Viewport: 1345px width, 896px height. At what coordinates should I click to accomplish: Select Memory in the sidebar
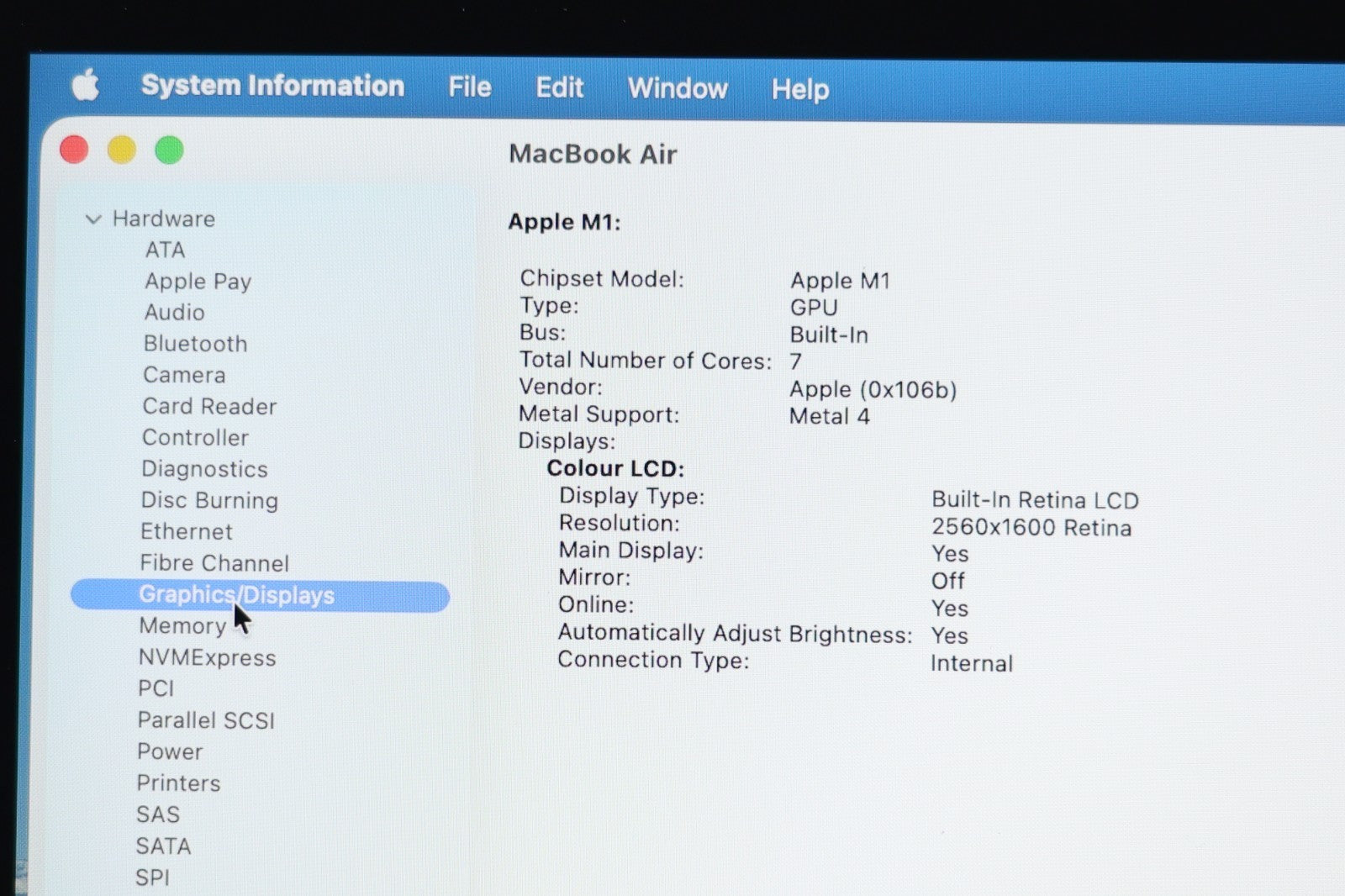pyautogui.click(x=182, y=626)
